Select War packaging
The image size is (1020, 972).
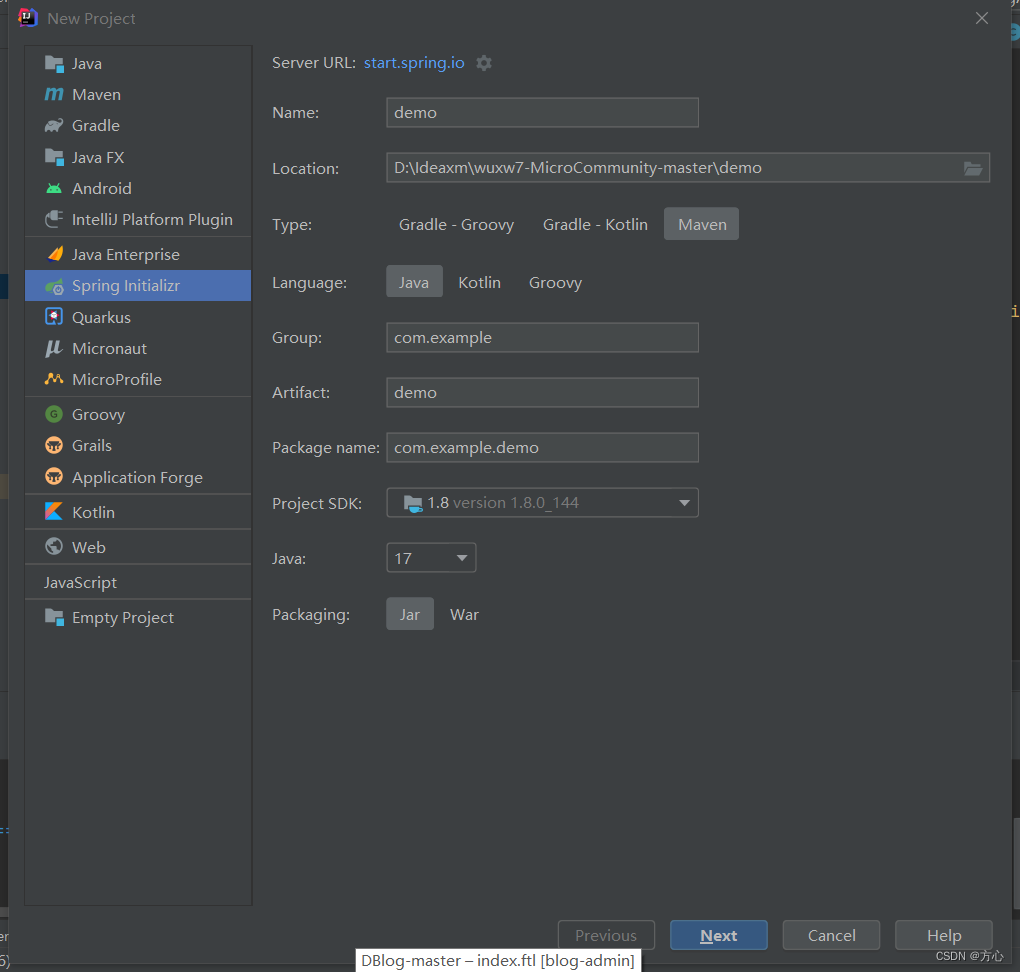pyautogui.click(x=464, y=614)
